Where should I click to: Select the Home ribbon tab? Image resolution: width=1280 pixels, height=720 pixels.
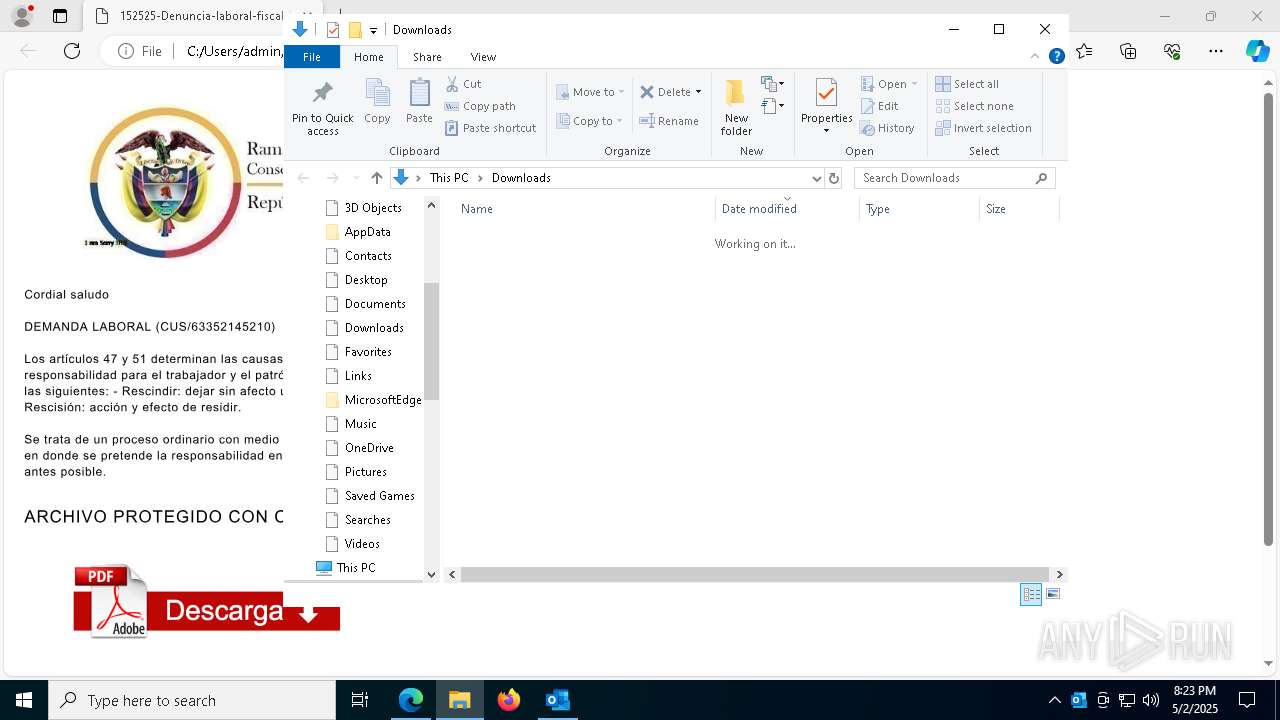click(368, 57)
